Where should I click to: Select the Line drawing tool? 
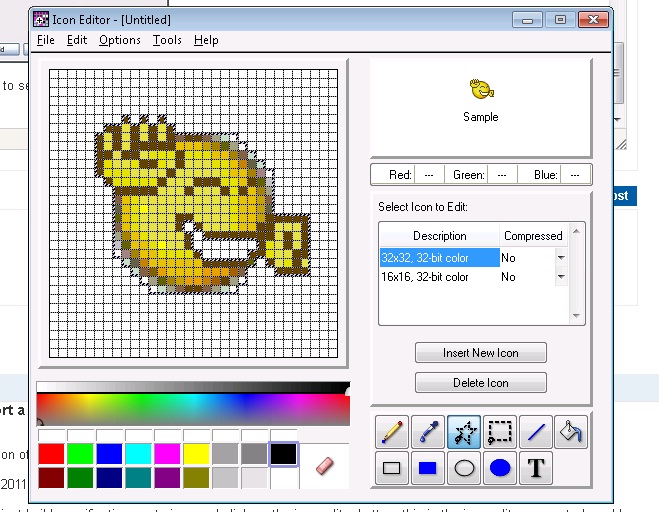535,432
